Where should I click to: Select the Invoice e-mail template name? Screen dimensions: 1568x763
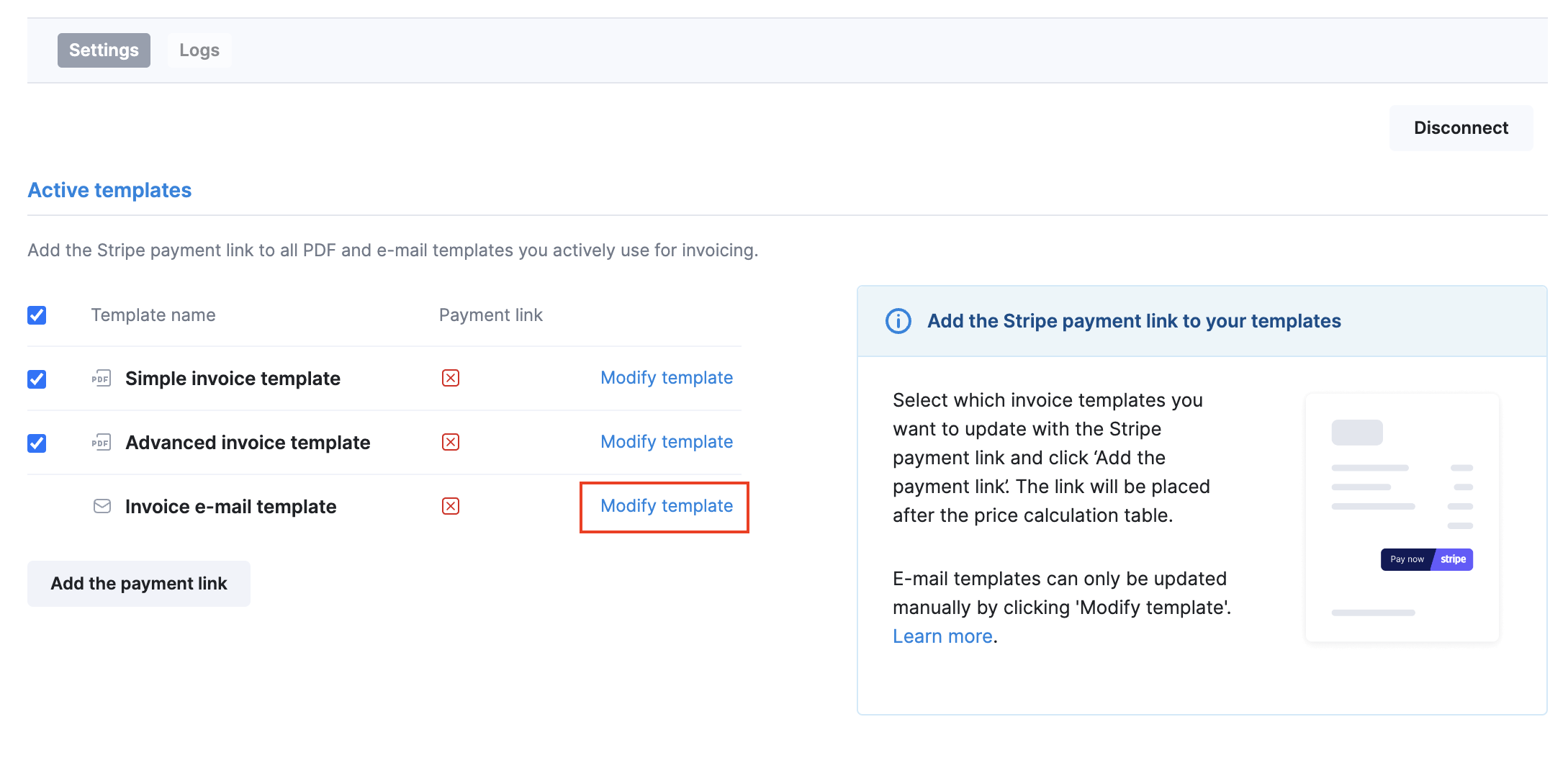pos(230,507)
